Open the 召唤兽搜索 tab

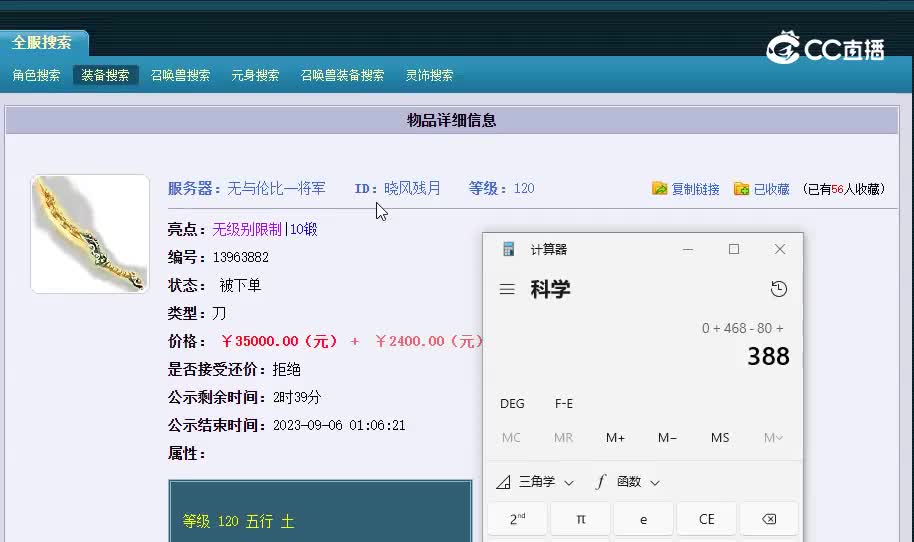tap(180, 75)
